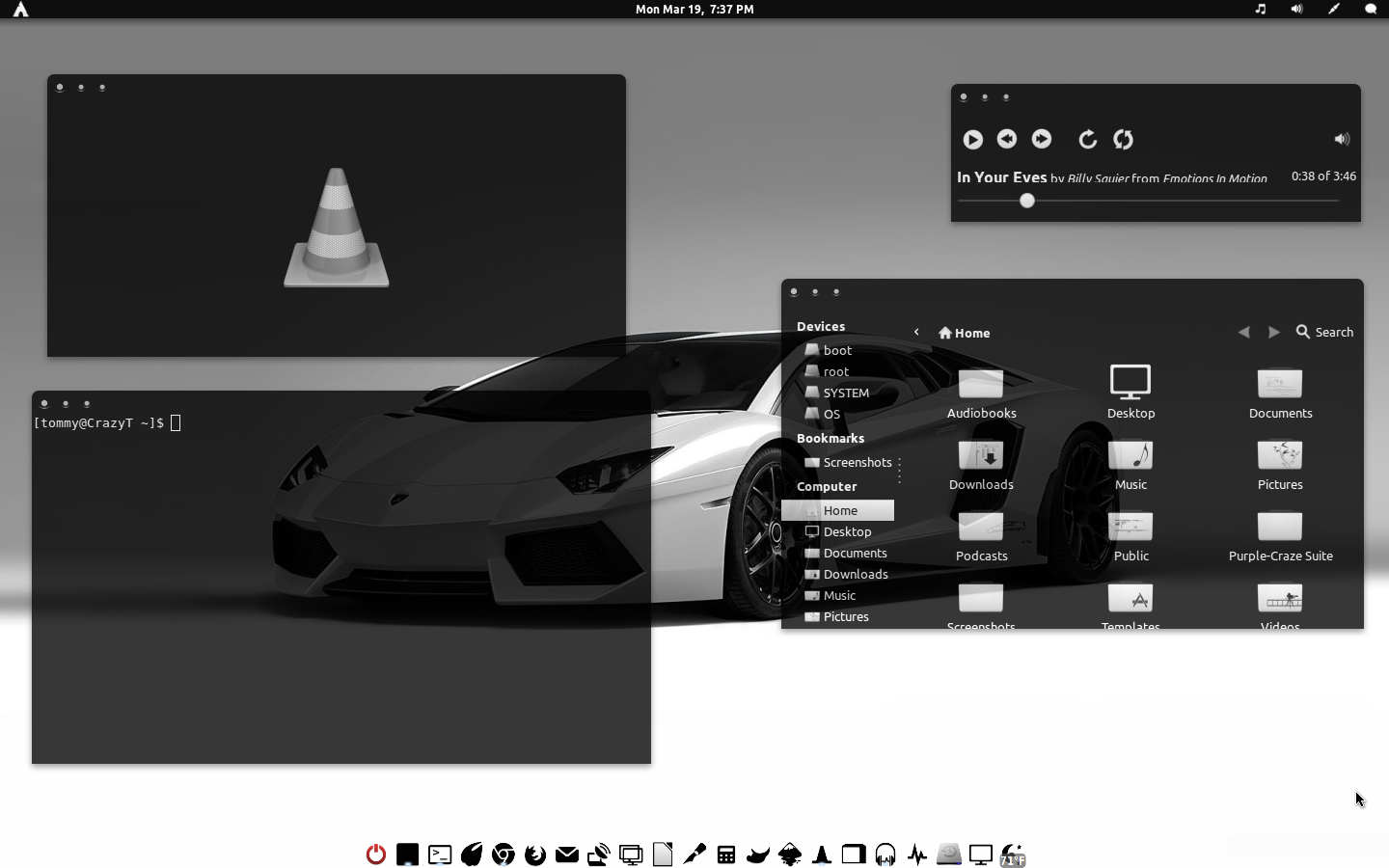1389x868 pixels.
Task: Open the stacked monitors icon in dock
Action: point(631,854)
